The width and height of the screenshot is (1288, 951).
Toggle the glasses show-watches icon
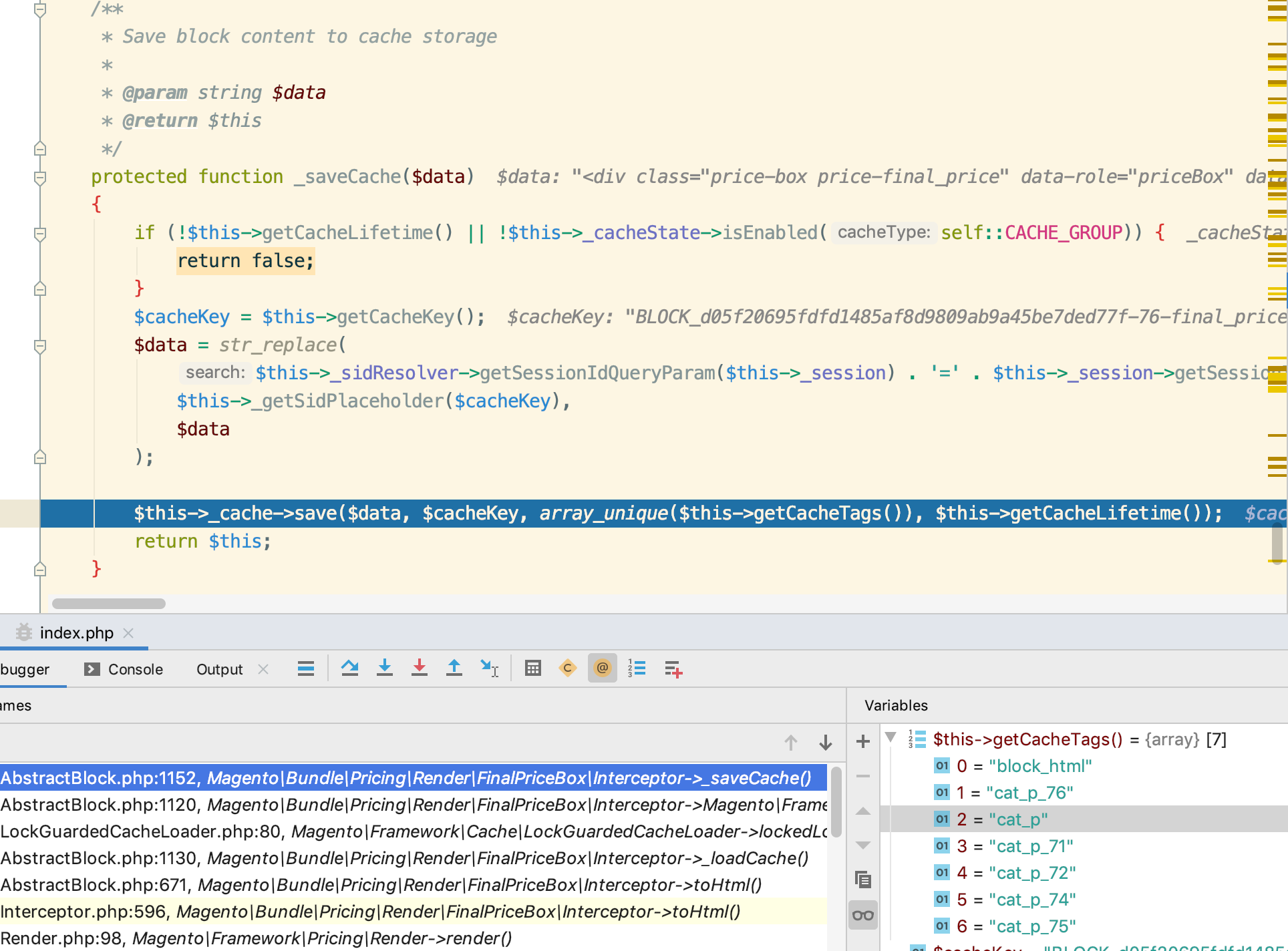[863, 915]
